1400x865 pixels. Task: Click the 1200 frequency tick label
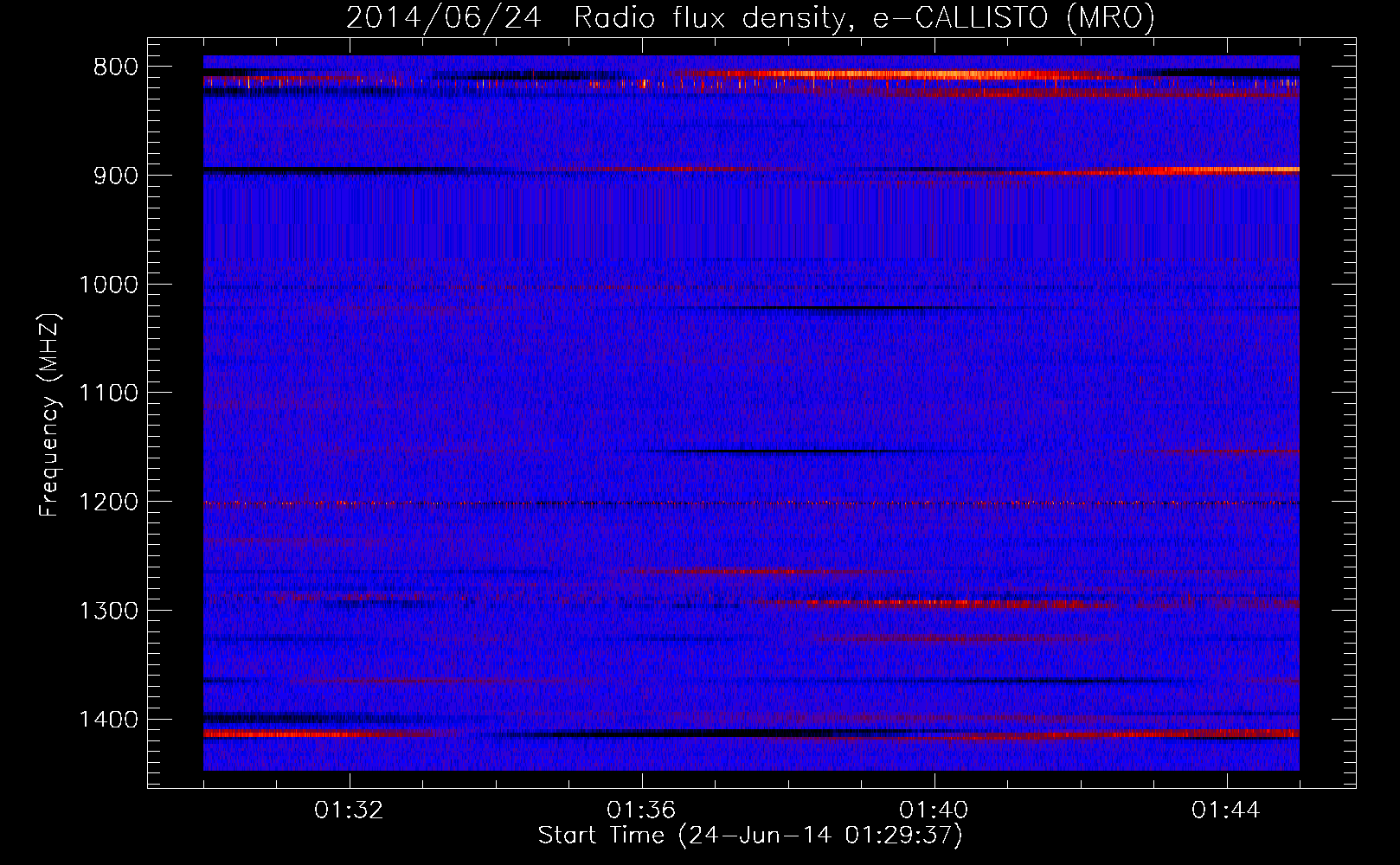tap(108, 503)
